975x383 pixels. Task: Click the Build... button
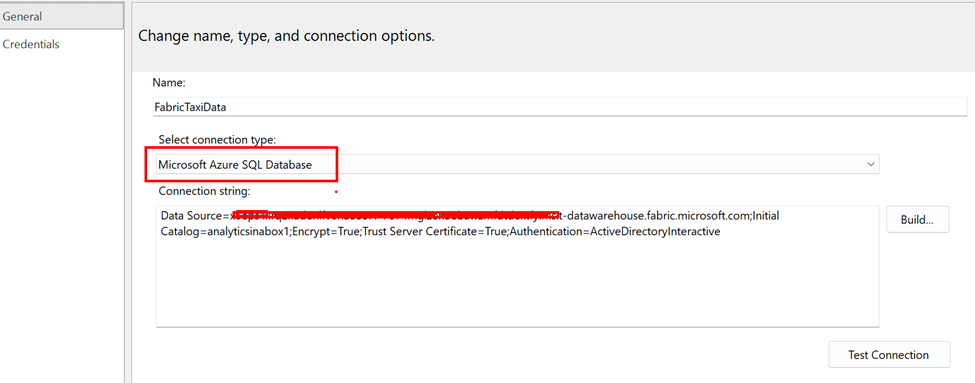click(x=917, y=219)
